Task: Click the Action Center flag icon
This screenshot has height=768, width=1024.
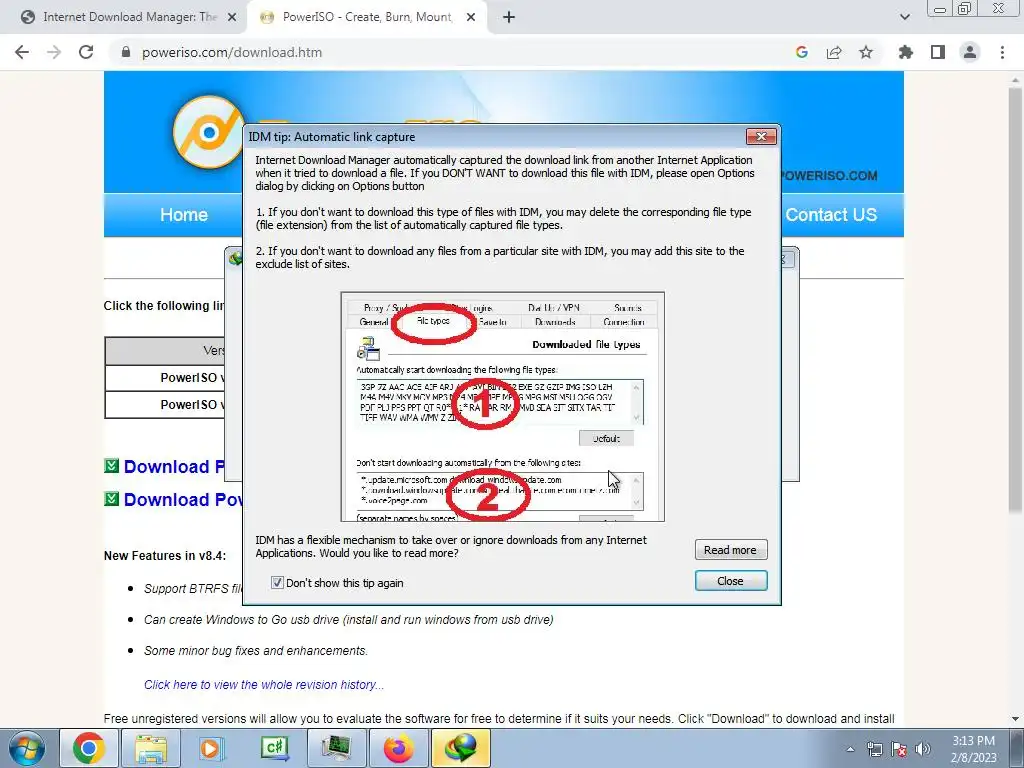Action: click(899, 749)
